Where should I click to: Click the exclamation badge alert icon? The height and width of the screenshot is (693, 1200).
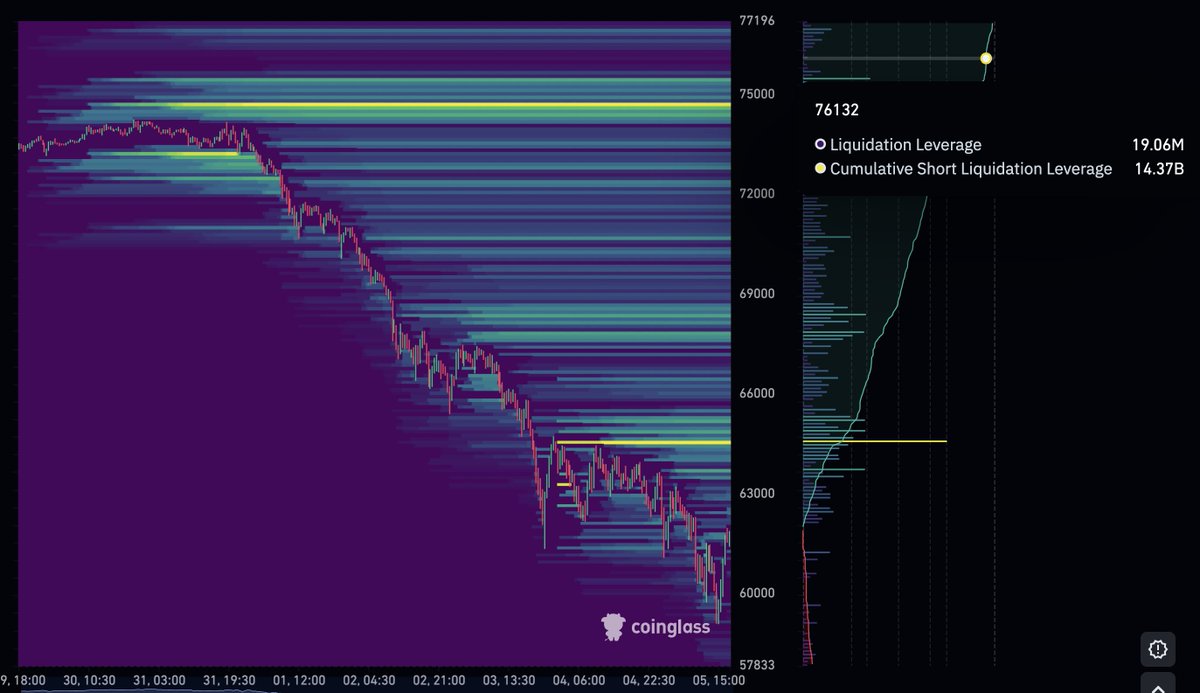1158,649
